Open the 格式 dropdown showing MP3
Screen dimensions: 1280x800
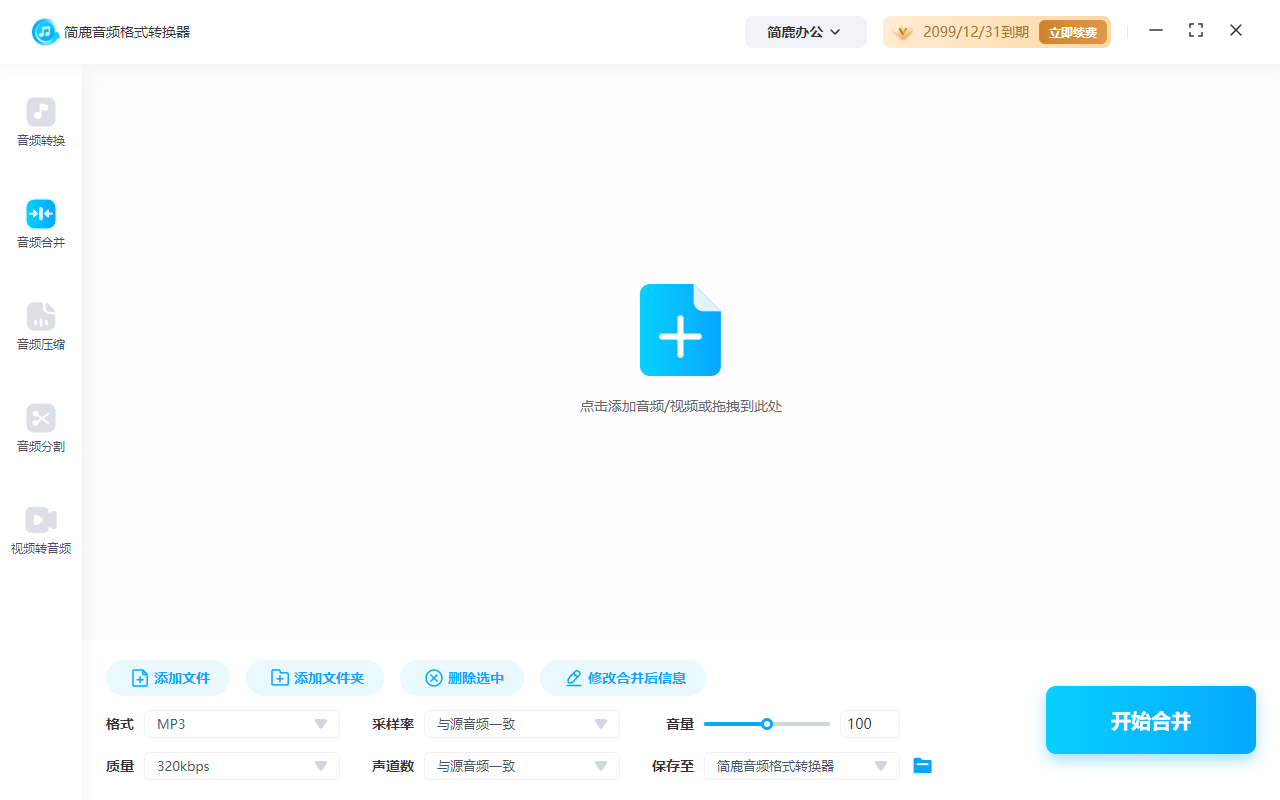[x=241, y=723]
